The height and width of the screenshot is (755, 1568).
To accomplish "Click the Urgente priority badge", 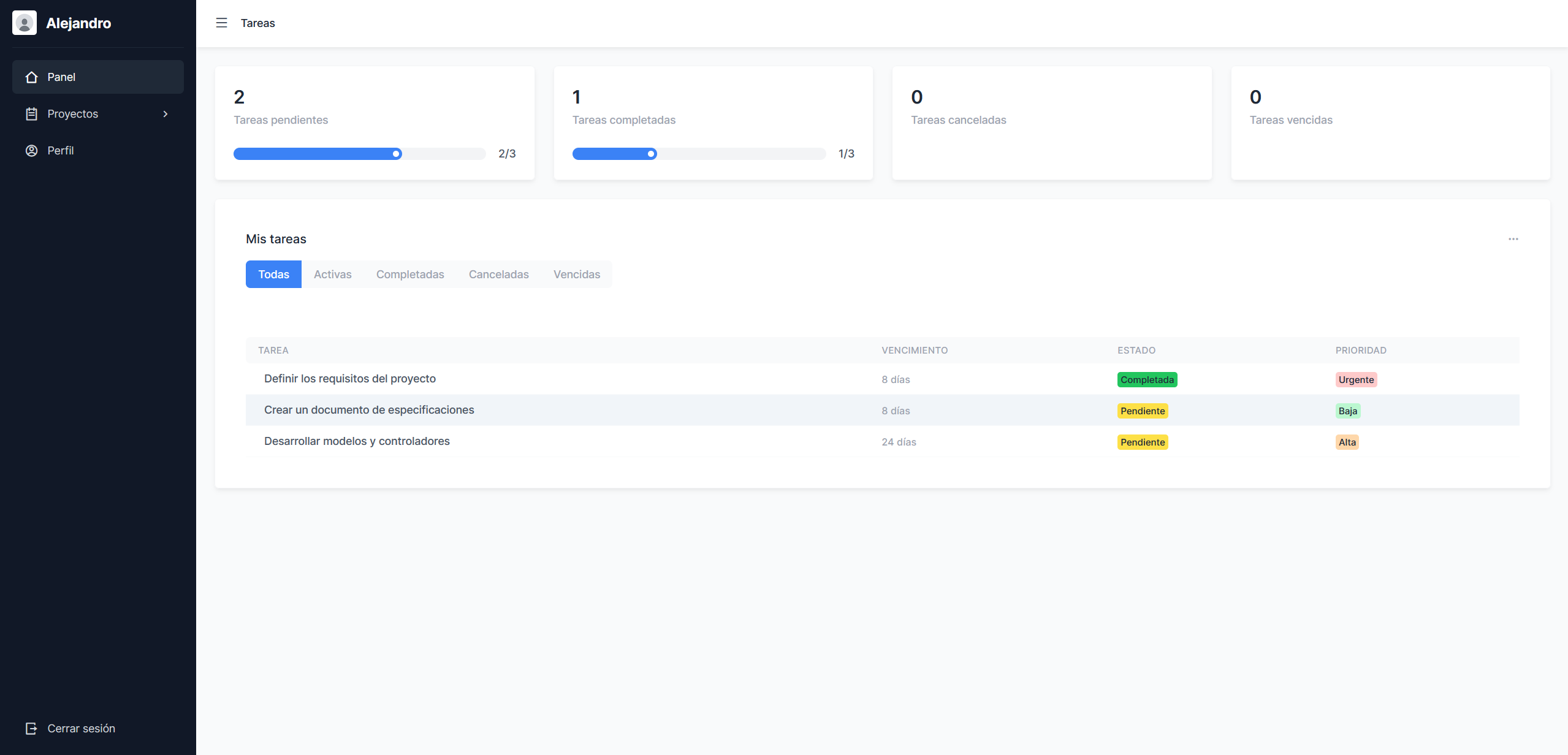I will coord(1355,380).
